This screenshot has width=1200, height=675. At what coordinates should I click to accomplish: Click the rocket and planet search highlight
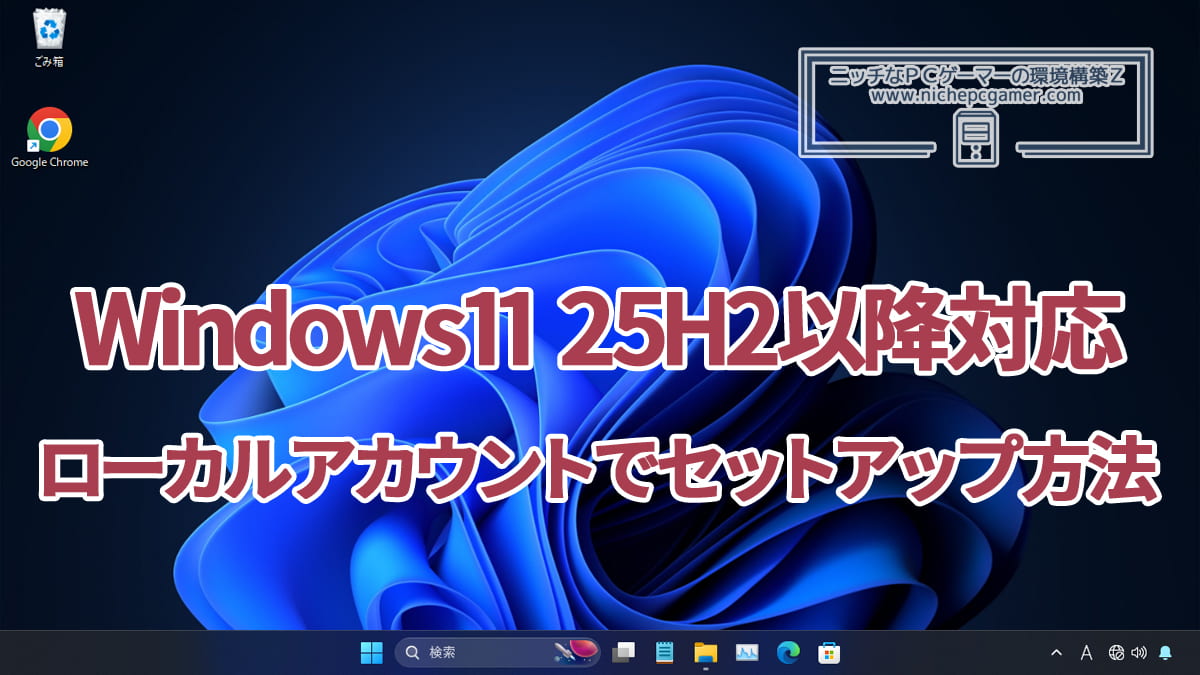pos(575,653)
